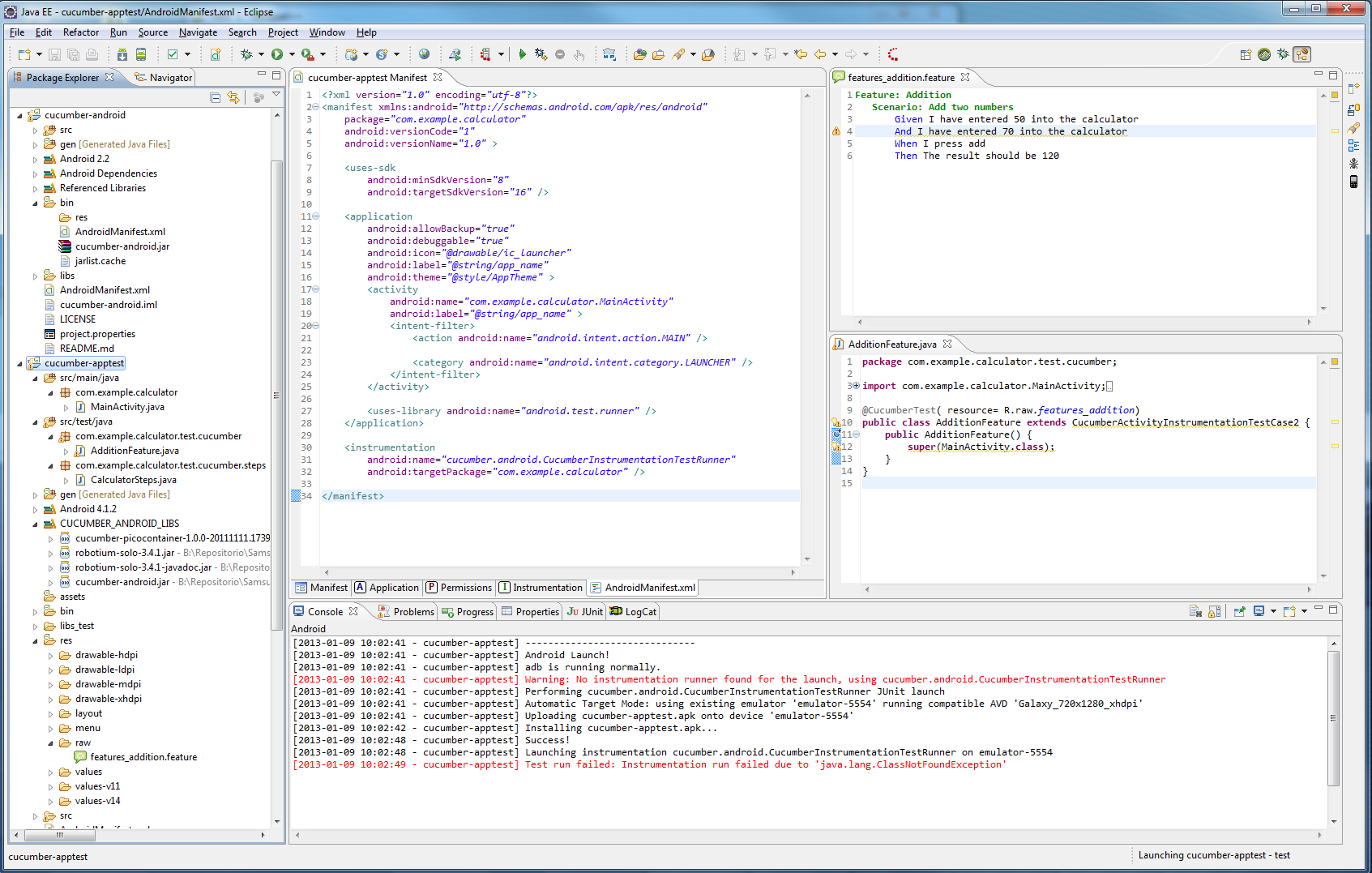Close the features_addition.feature editor tab
The width and height of the screenshot is (1372, 873).
click(965, 77)
